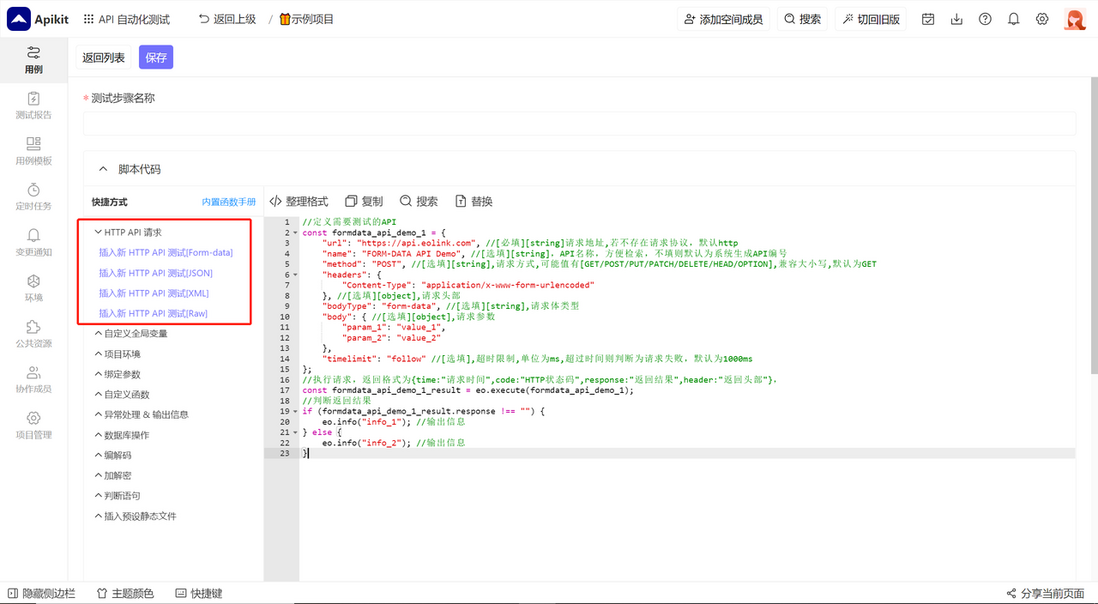This screenshot has width=1098, height=604.
Task: Click the "https://api.eolink.com" url string
Action: (x=417, y=244)
